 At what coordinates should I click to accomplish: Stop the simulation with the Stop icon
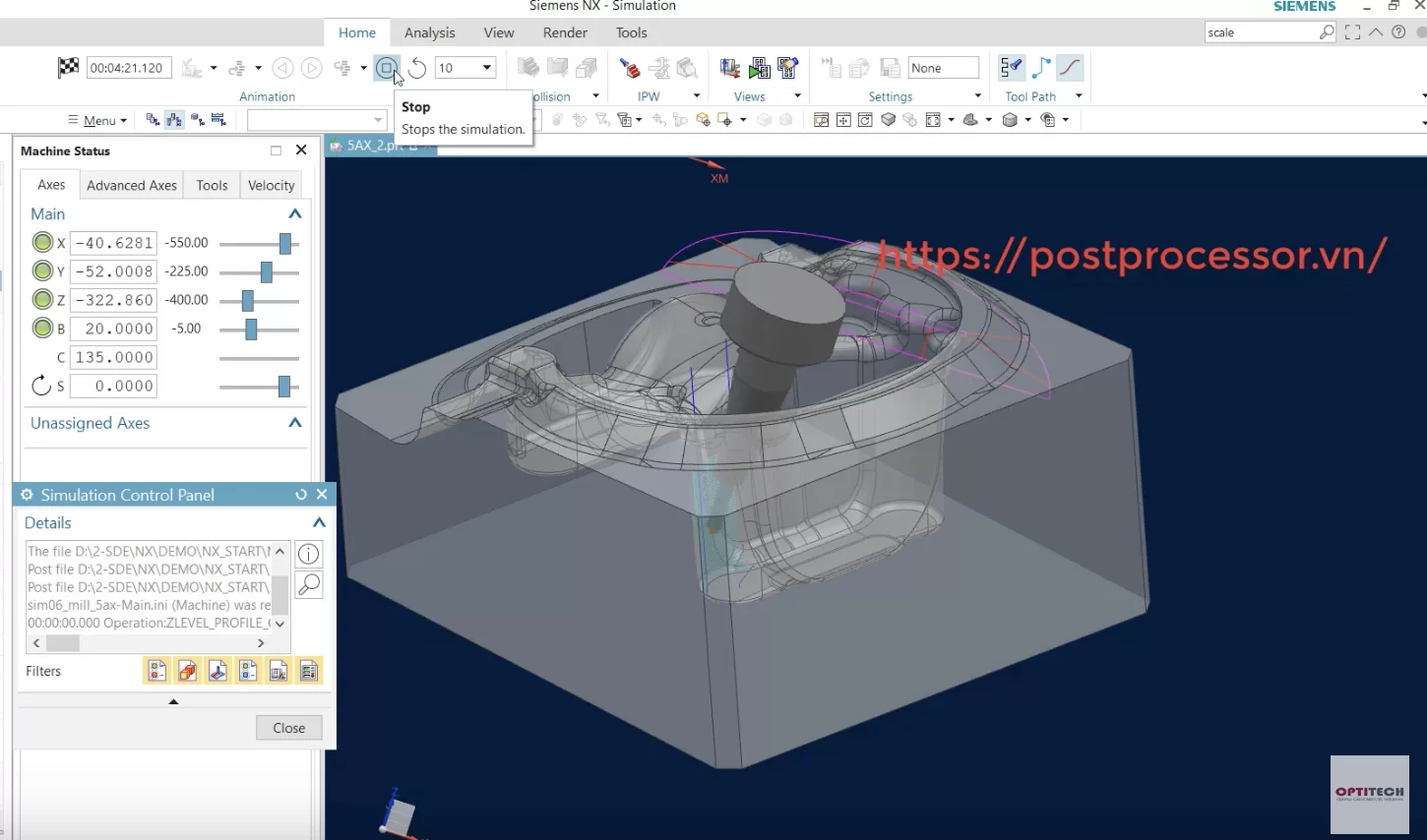pos(387,68)
